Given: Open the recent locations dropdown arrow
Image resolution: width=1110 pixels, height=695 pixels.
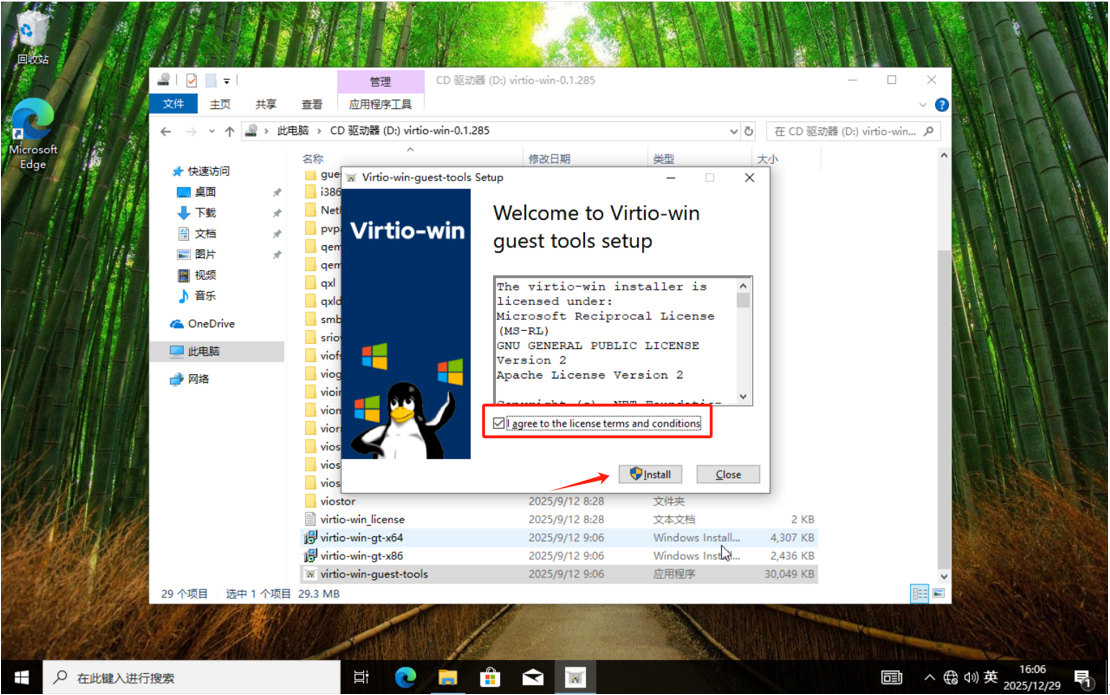Looking at the screenshot, I should pyautogui.click(x=211, y=131).
